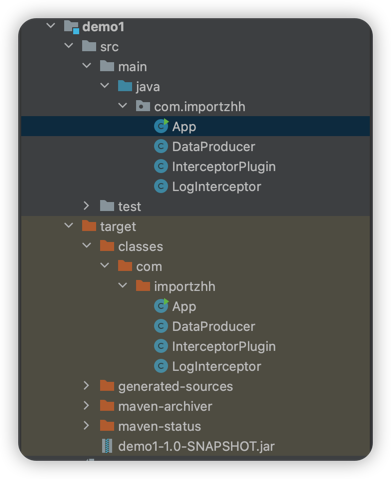Select the importzhh folder under com
The width and height of the screenshot is (391, 479).
[184, 287]
